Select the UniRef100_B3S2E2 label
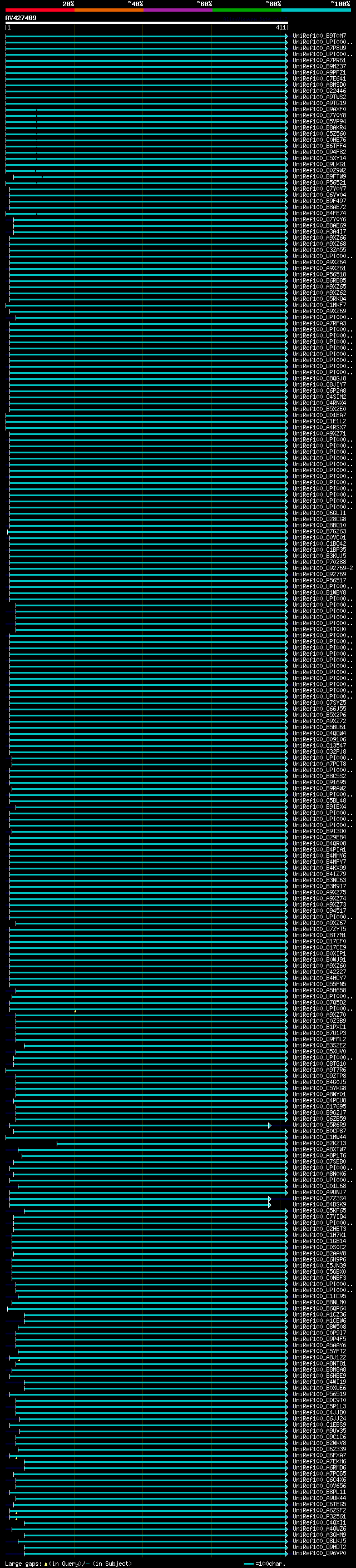Image resolution: width=356 pixels, height=1568 pixels. click(319, 1045)
